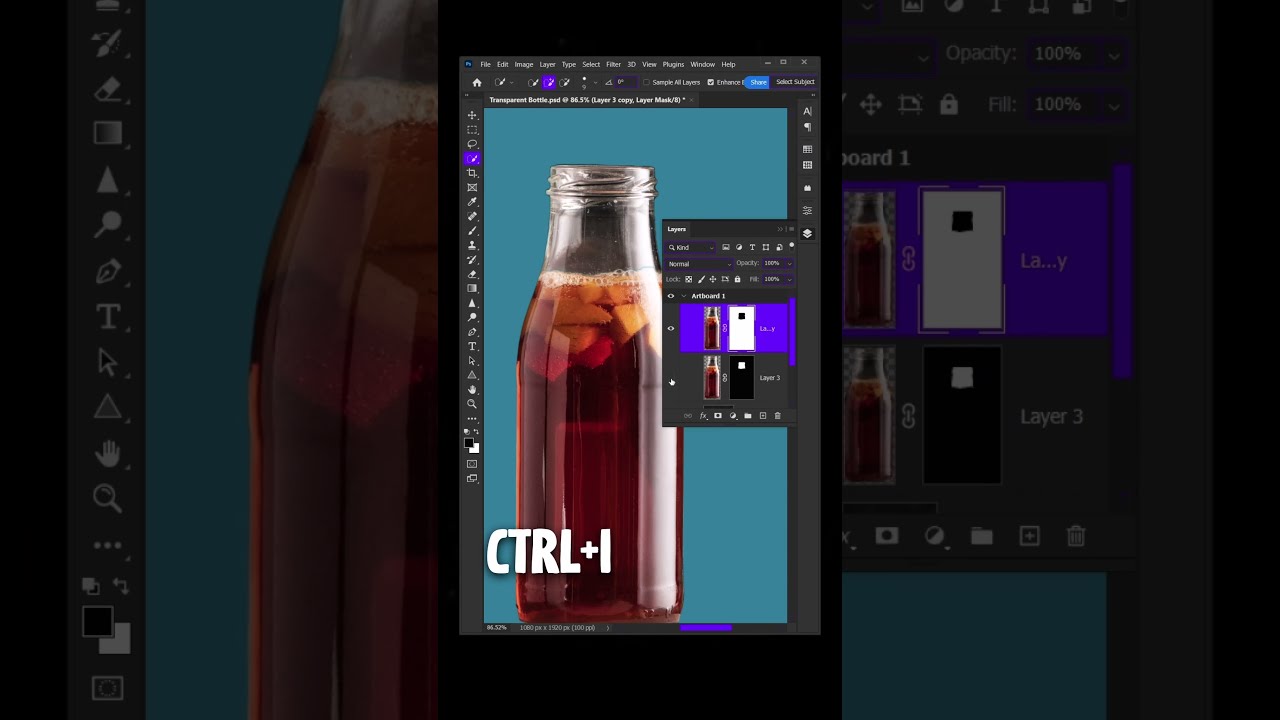The width and height of the screenshot is (1280, 720).
Task: Open the Fill 100% dropdown
Action: tap(789, 279)
